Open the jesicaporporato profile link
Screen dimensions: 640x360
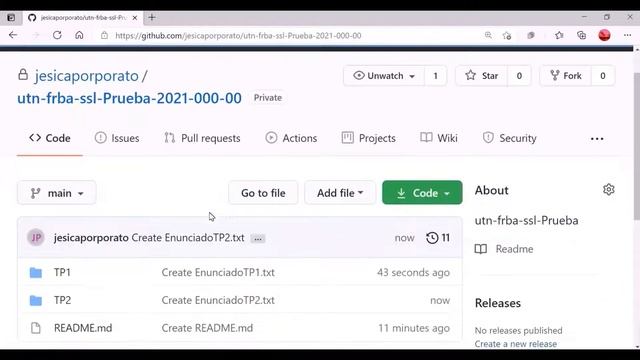click(x=87, y=76)
